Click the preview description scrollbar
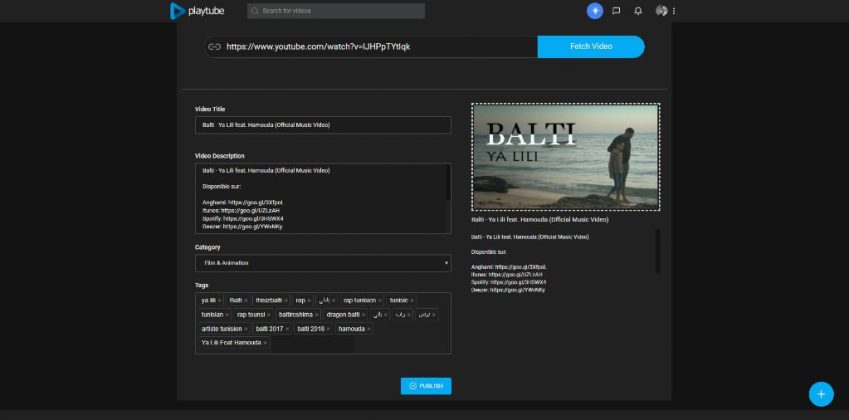 (658, 251)
